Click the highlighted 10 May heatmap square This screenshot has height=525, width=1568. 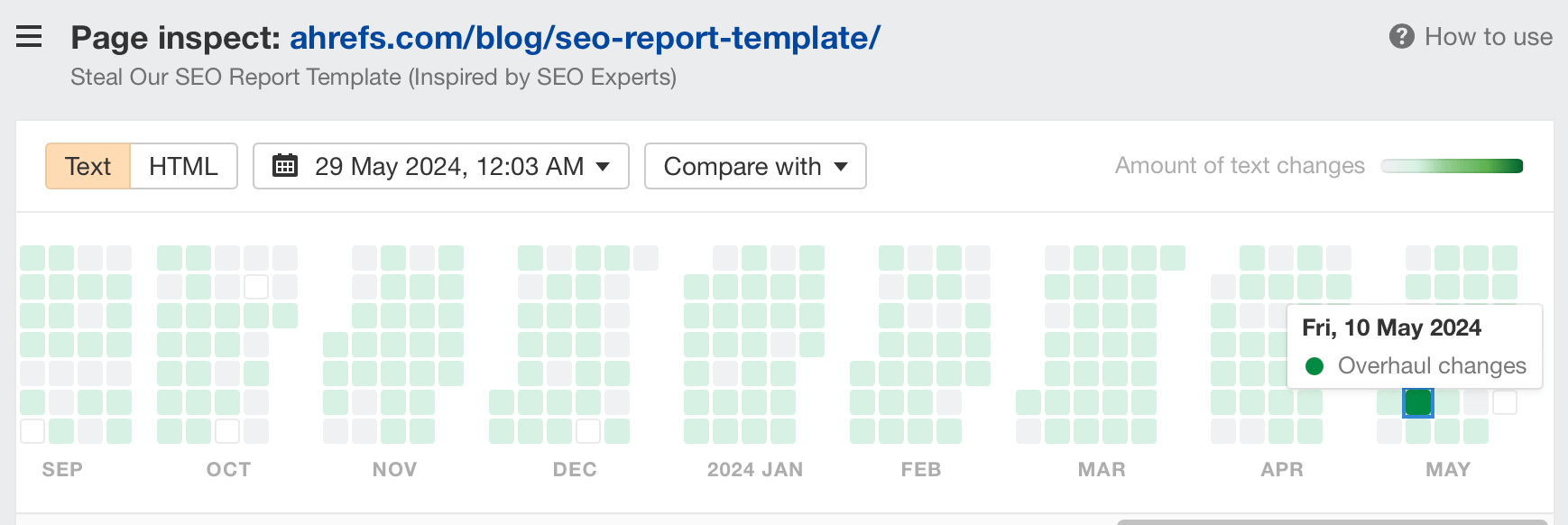(x=1417, y=401)
